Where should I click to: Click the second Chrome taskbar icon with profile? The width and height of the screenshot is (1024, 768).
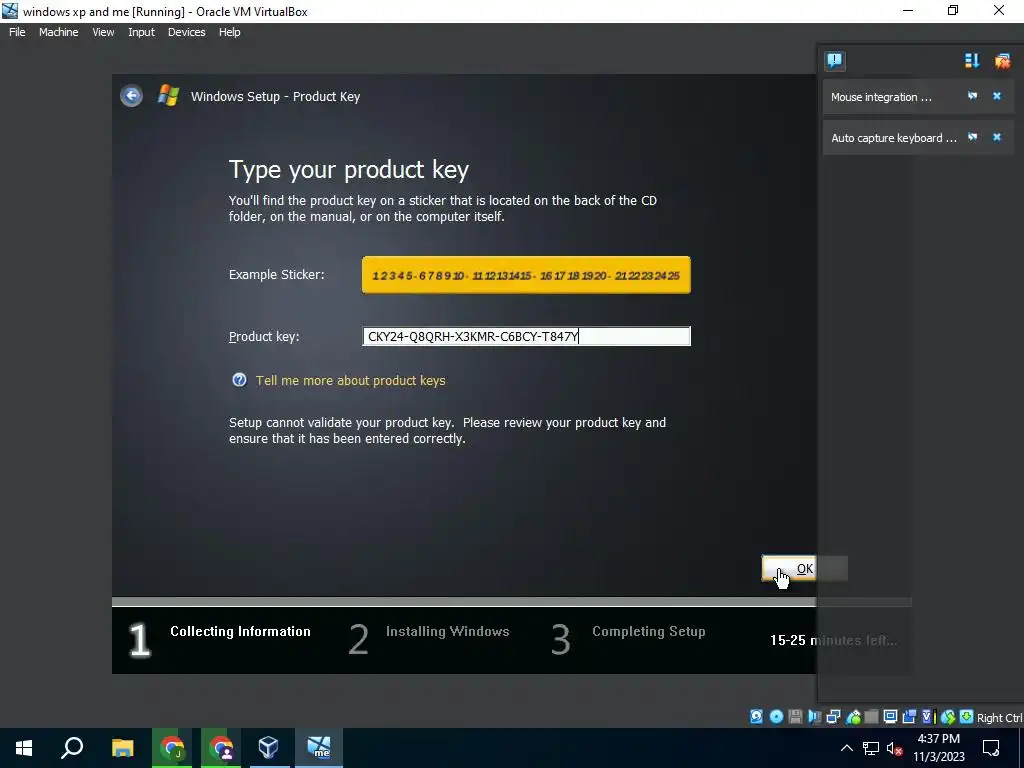tap(221, 748)
